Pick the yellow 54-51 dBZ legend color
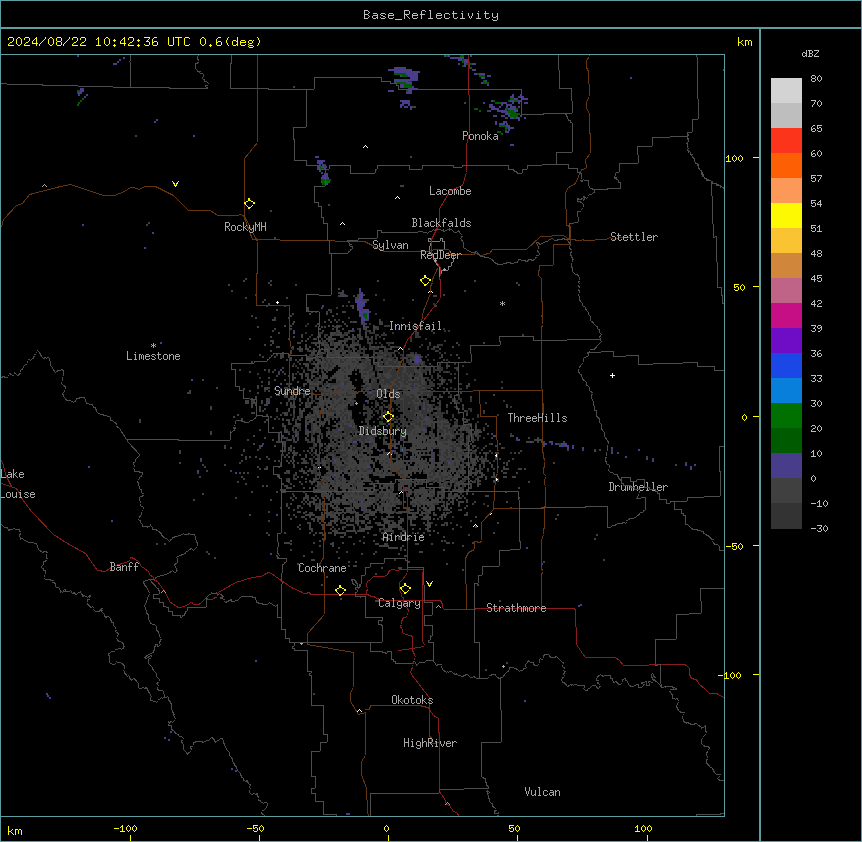Screen dimensions: 862x842 [786, 215]
